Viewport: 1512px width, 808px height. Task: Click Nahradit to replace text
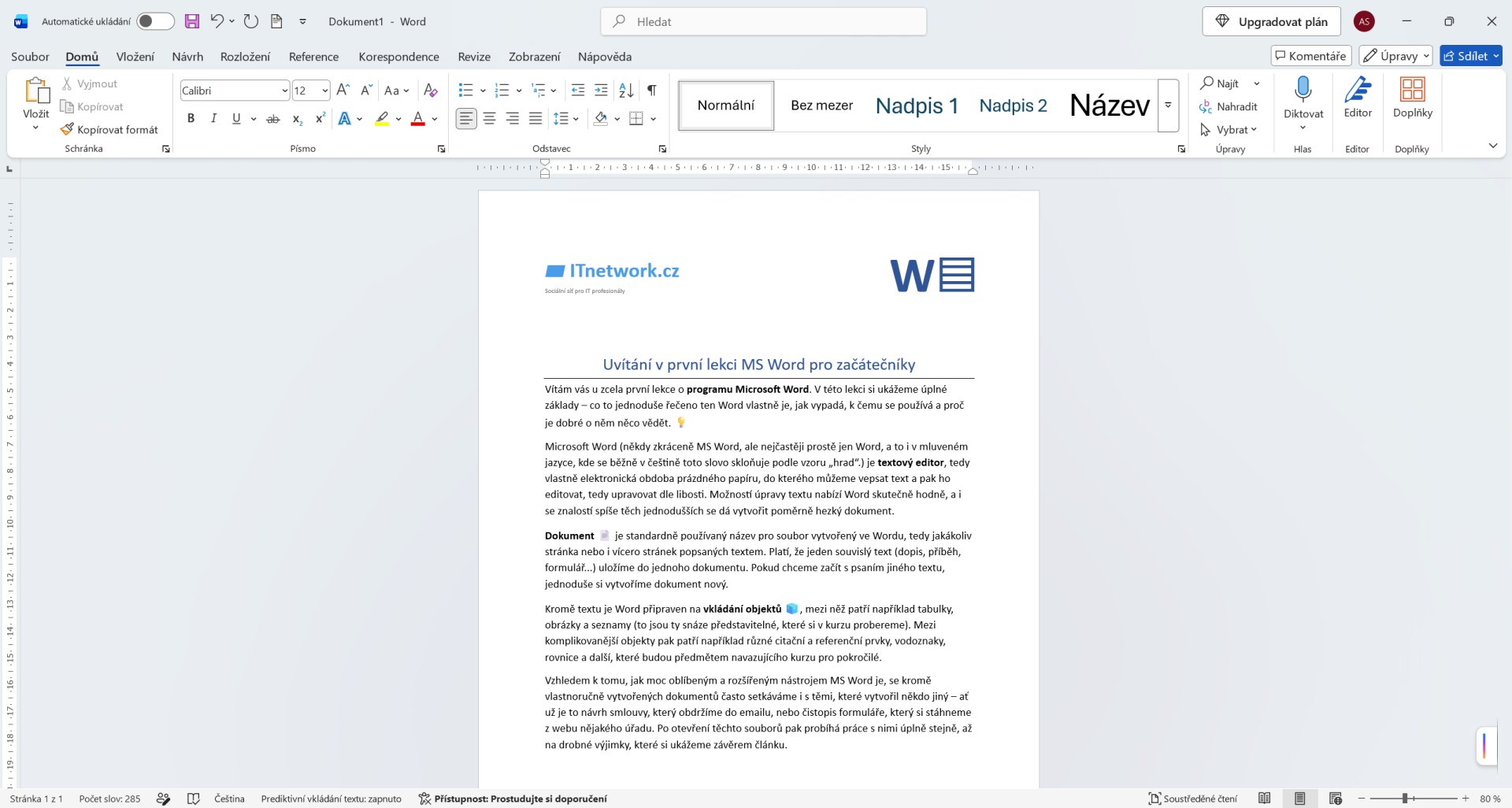tap(1228, 106)
